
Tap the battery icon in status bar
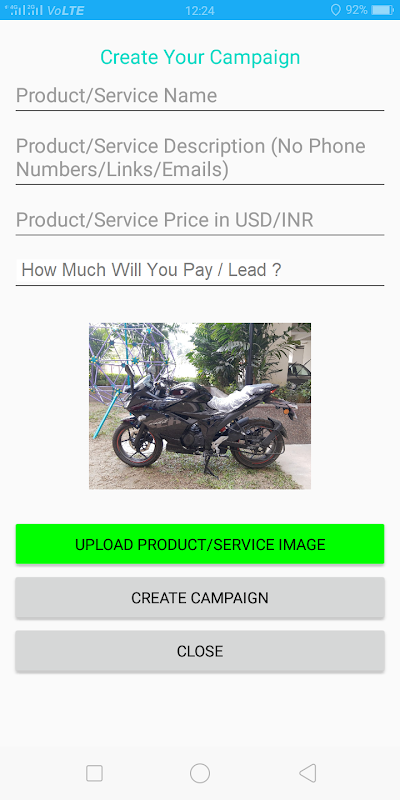(383, 10)
